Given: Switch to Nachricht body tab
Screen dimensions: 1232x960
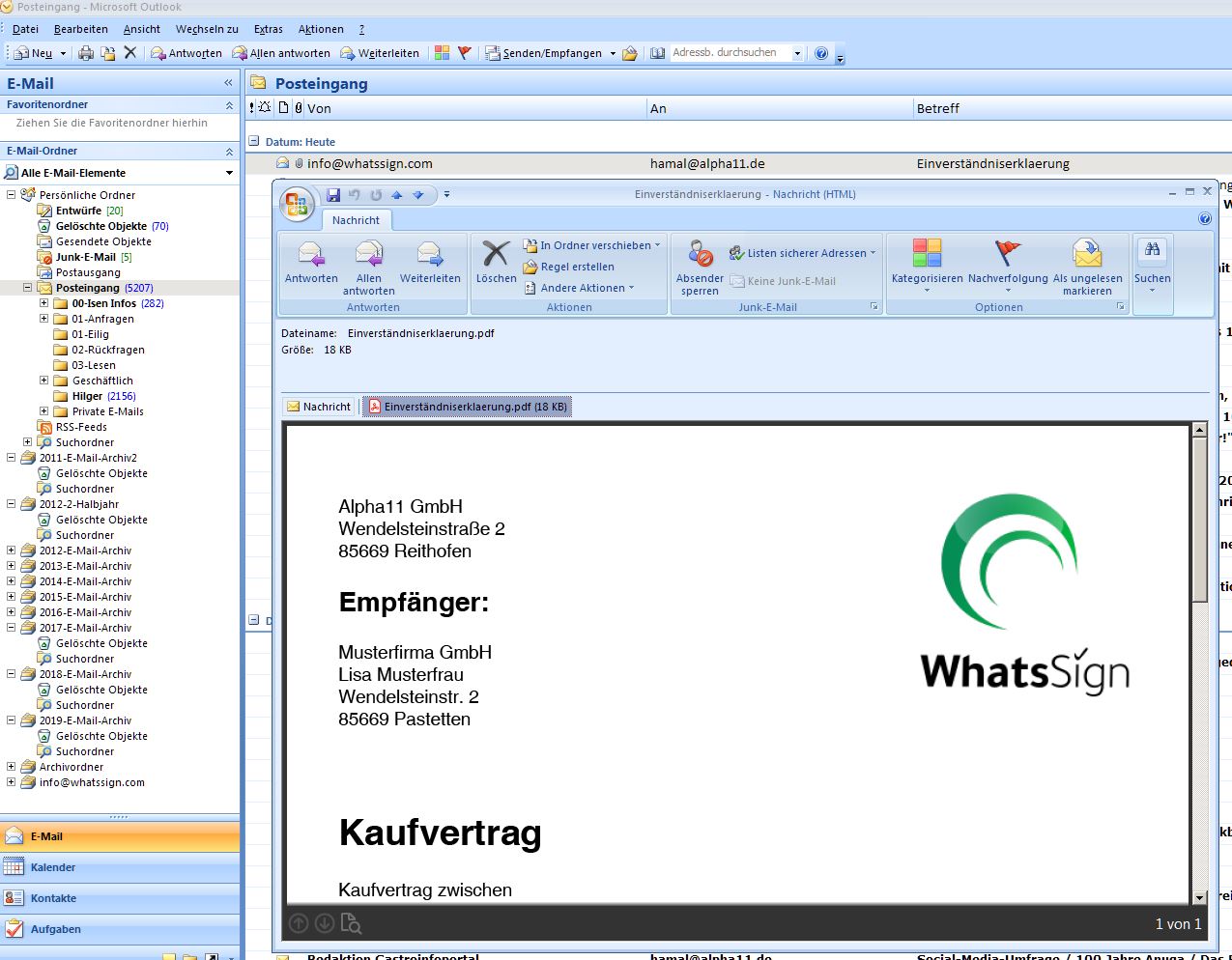Looking at the screenshot, I should [x=319, y=407].
